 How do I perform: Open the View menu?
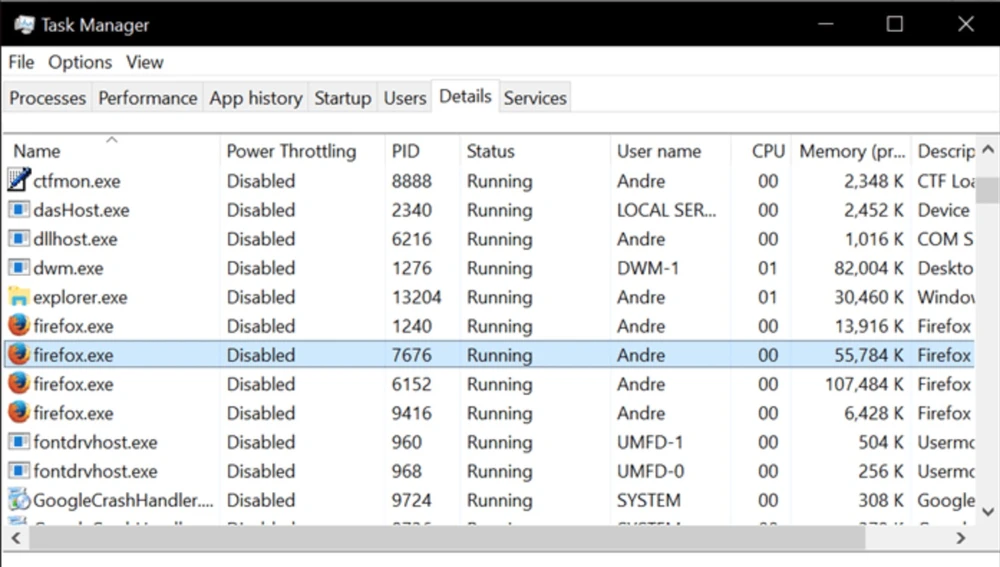[144, 62]
